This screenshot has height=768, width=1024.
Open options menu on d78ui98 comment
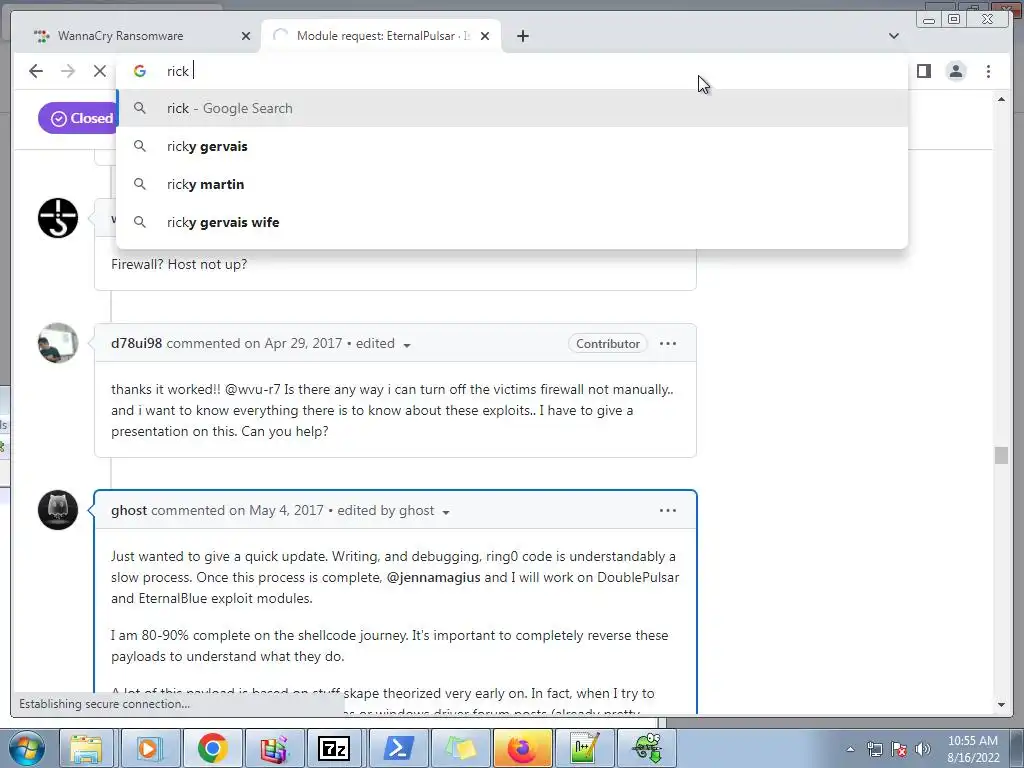point(667,344)
